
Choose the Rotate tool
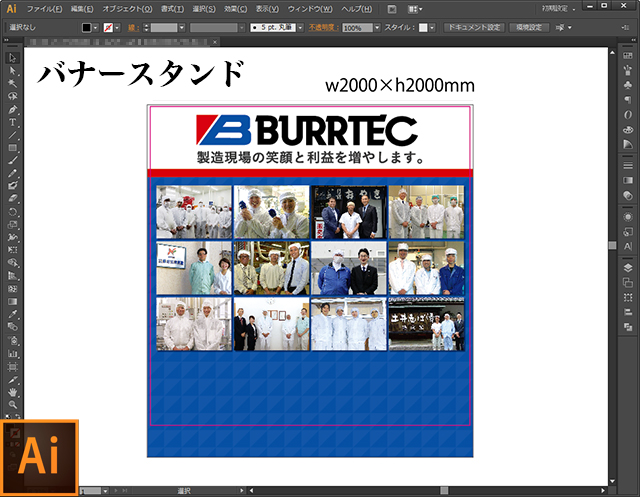12,212
